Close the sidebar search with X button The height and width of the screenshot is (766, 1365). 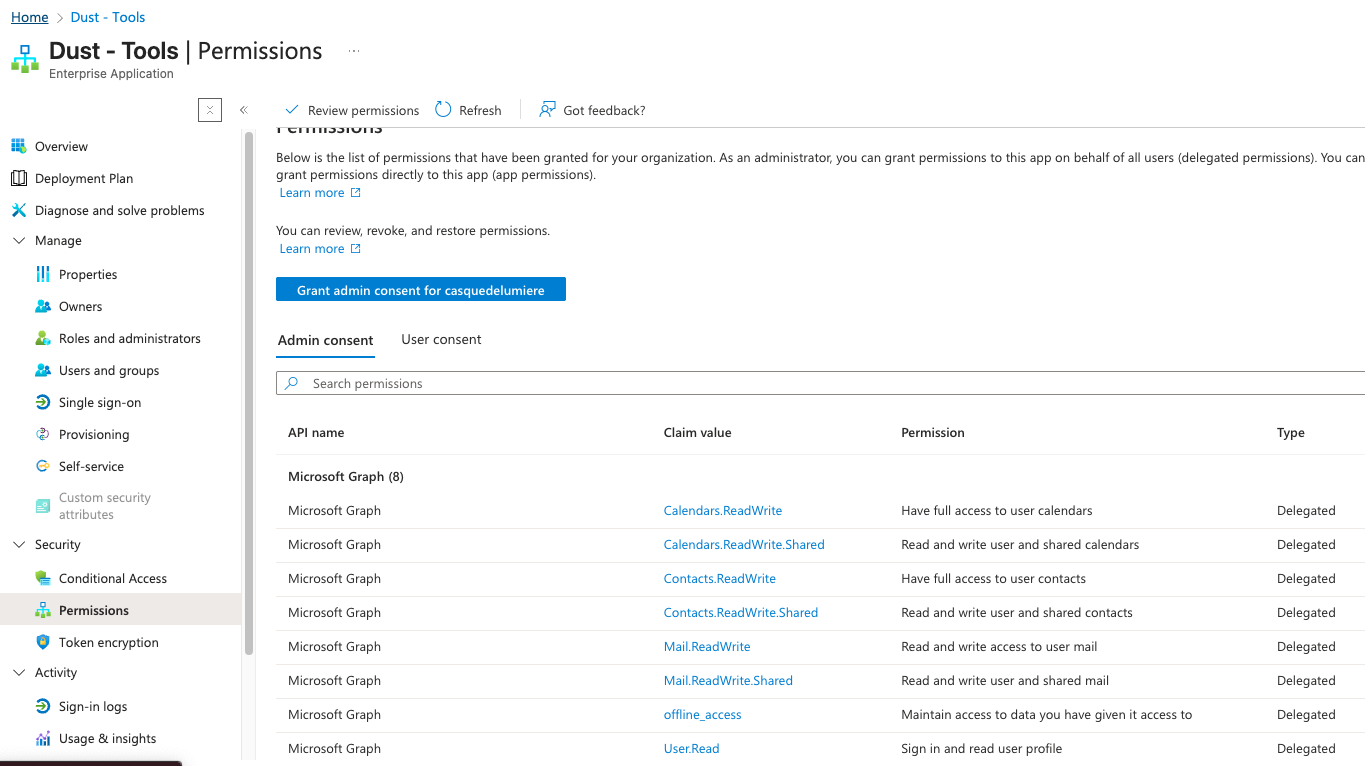point(209,110)
